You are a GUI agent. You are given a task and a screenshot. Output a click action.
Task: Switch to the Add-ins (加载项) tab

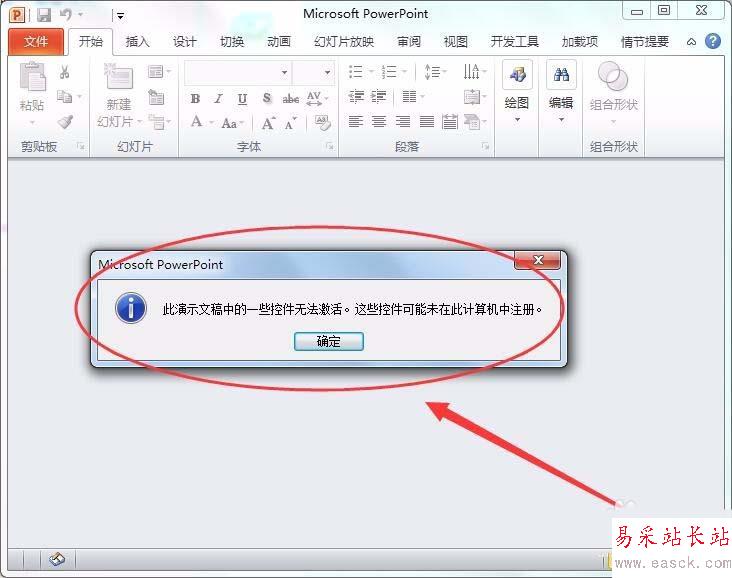pyautogui.click(x=580, y=42)
